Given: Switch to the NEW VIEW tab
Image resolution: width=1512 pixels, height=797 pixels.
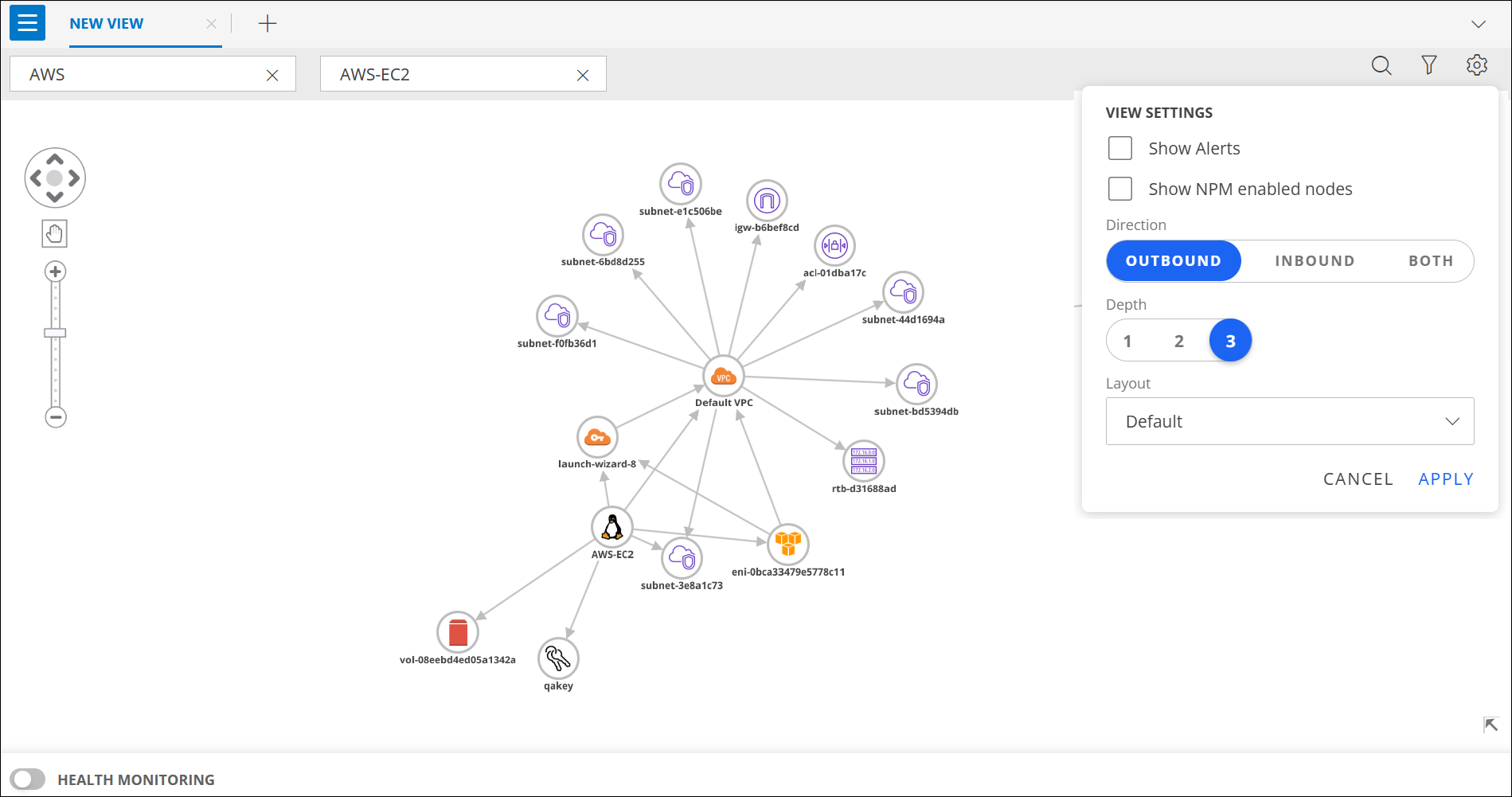Looking at the screenshot, I should (107, 24).
